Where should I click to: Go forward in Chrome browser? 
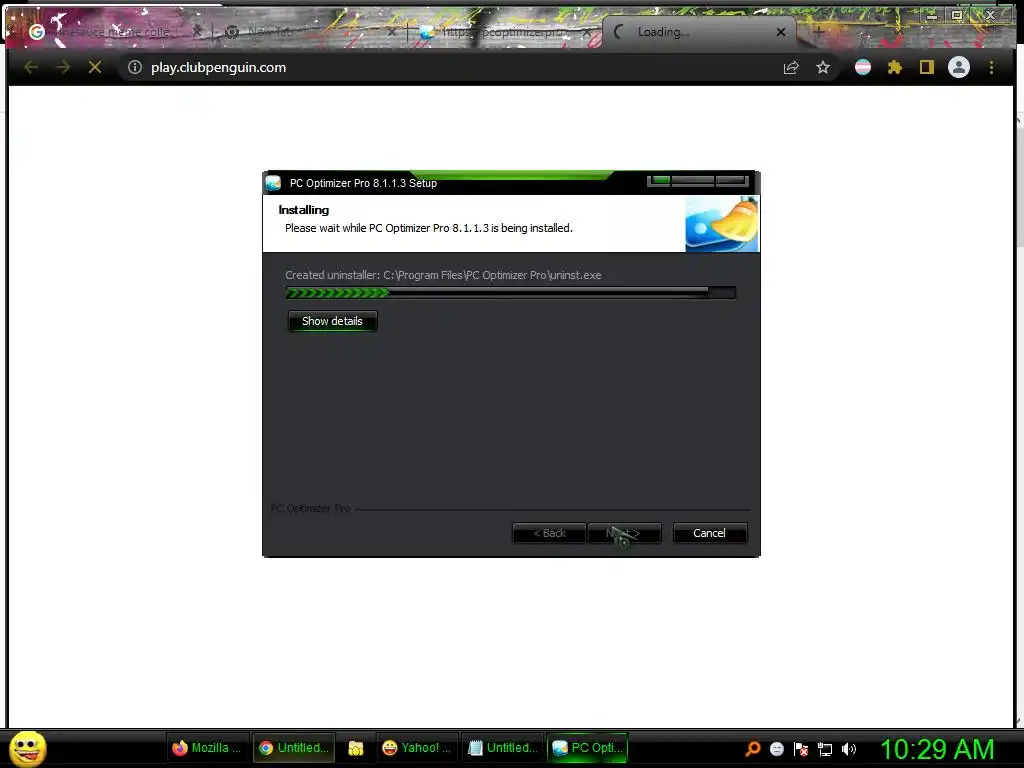63,67
